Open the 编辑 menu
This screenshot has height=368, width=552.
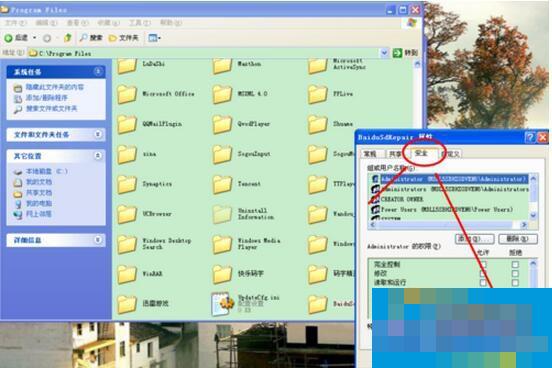pyautogui.click(x=46, y=23)
